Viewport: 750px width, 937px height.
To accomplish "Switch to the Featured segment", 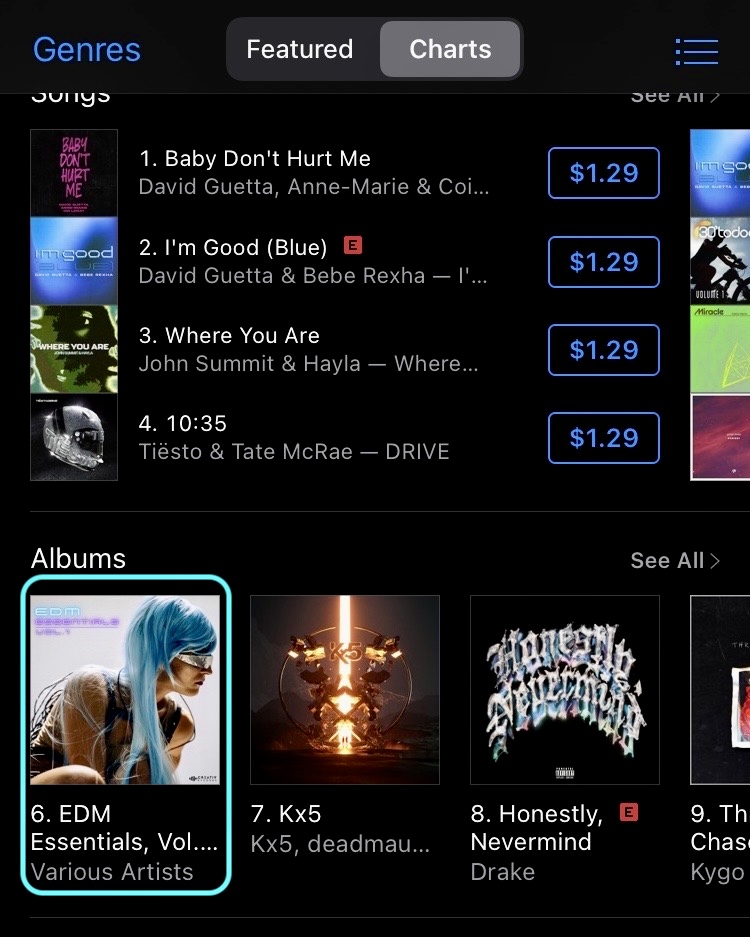I will (x=300, y=49).
